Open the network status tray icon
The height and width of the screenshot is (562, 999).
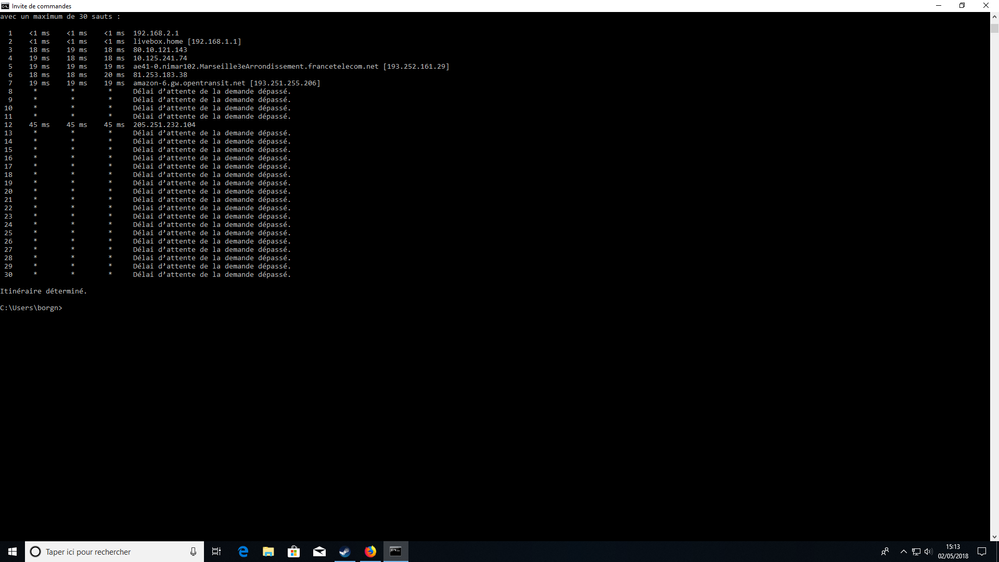(x=916, y=552)
